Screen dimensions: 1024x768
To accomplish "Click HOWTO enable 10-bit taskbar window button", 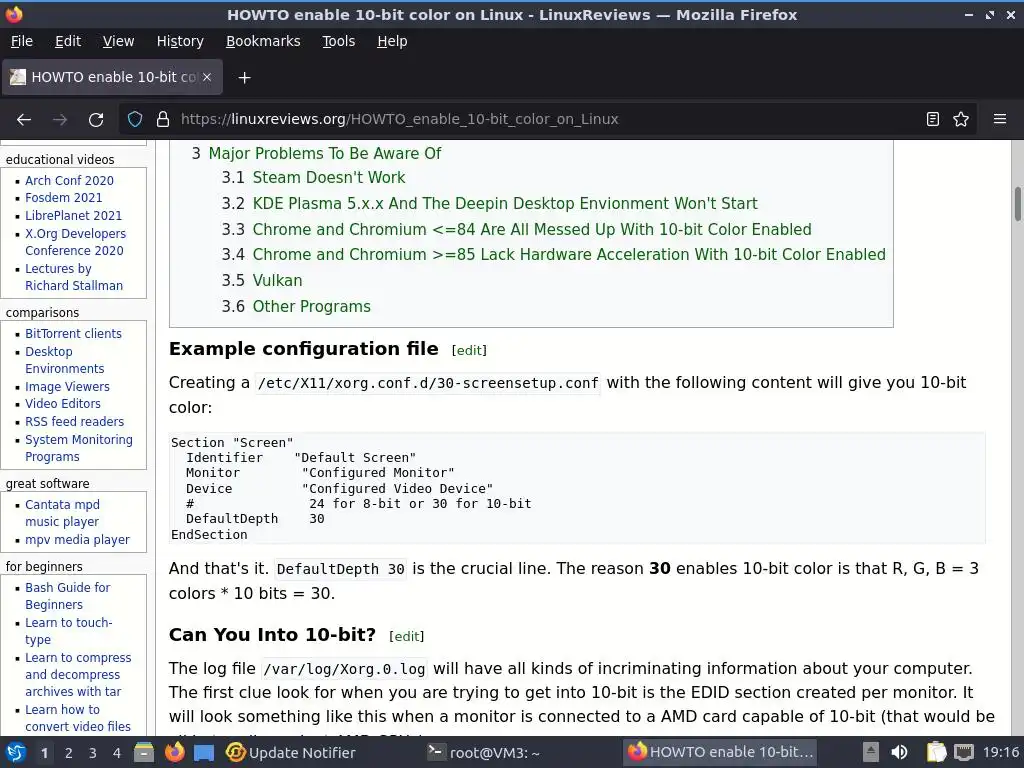I will click(720, 752).
